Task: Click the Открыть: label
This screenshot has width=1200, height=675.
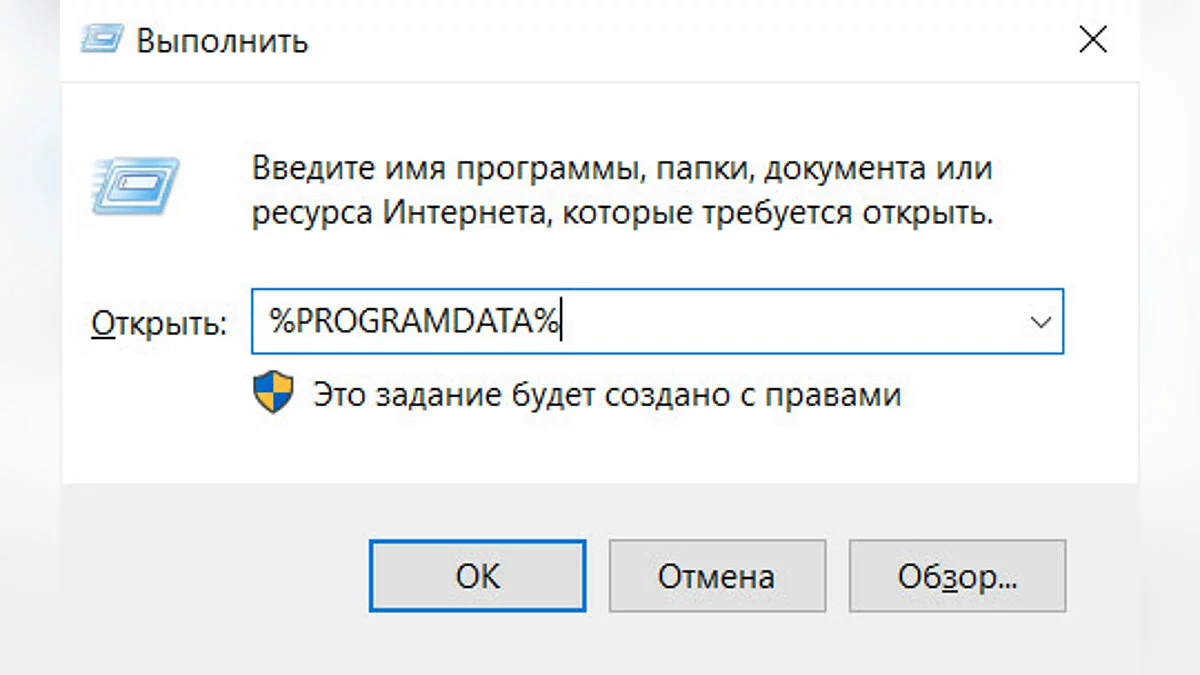Action: (x=159, y=323)
